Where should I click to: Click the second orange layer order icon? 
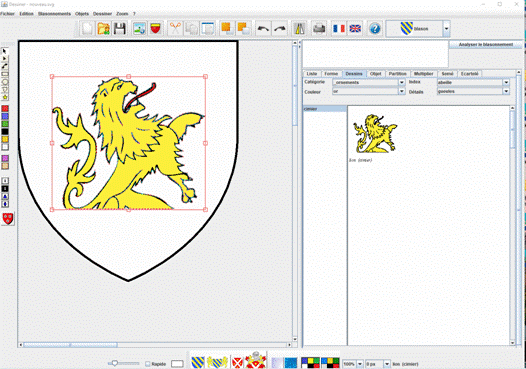[243, 29]
